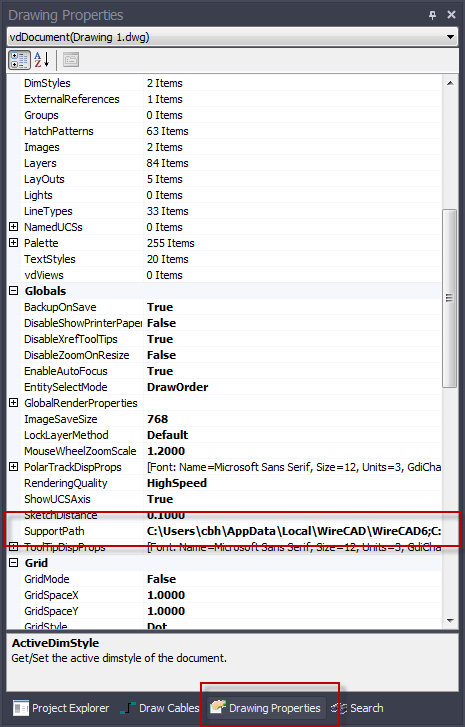Screen dimensions: 465x727
Task: Select the ExternalReferences row
Action: tap(224, 99)
